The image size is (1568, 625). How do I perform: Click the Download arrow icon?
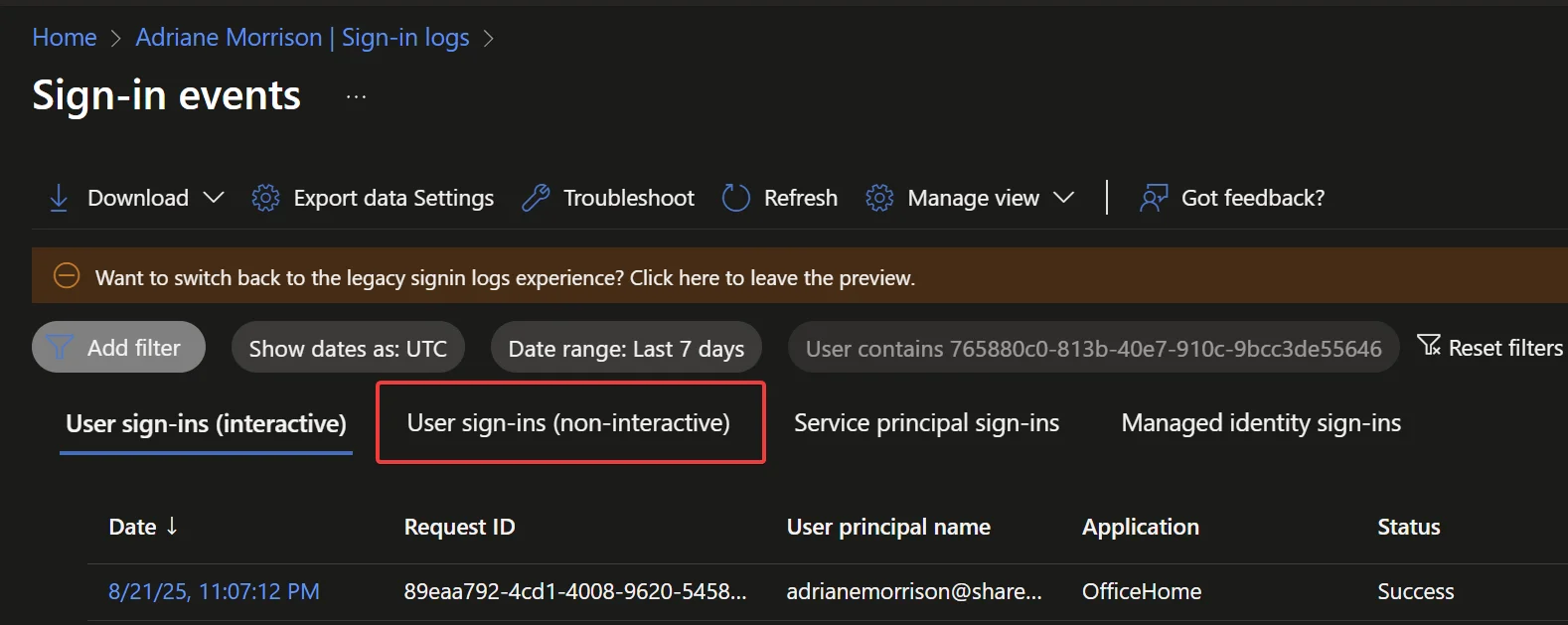59,198
